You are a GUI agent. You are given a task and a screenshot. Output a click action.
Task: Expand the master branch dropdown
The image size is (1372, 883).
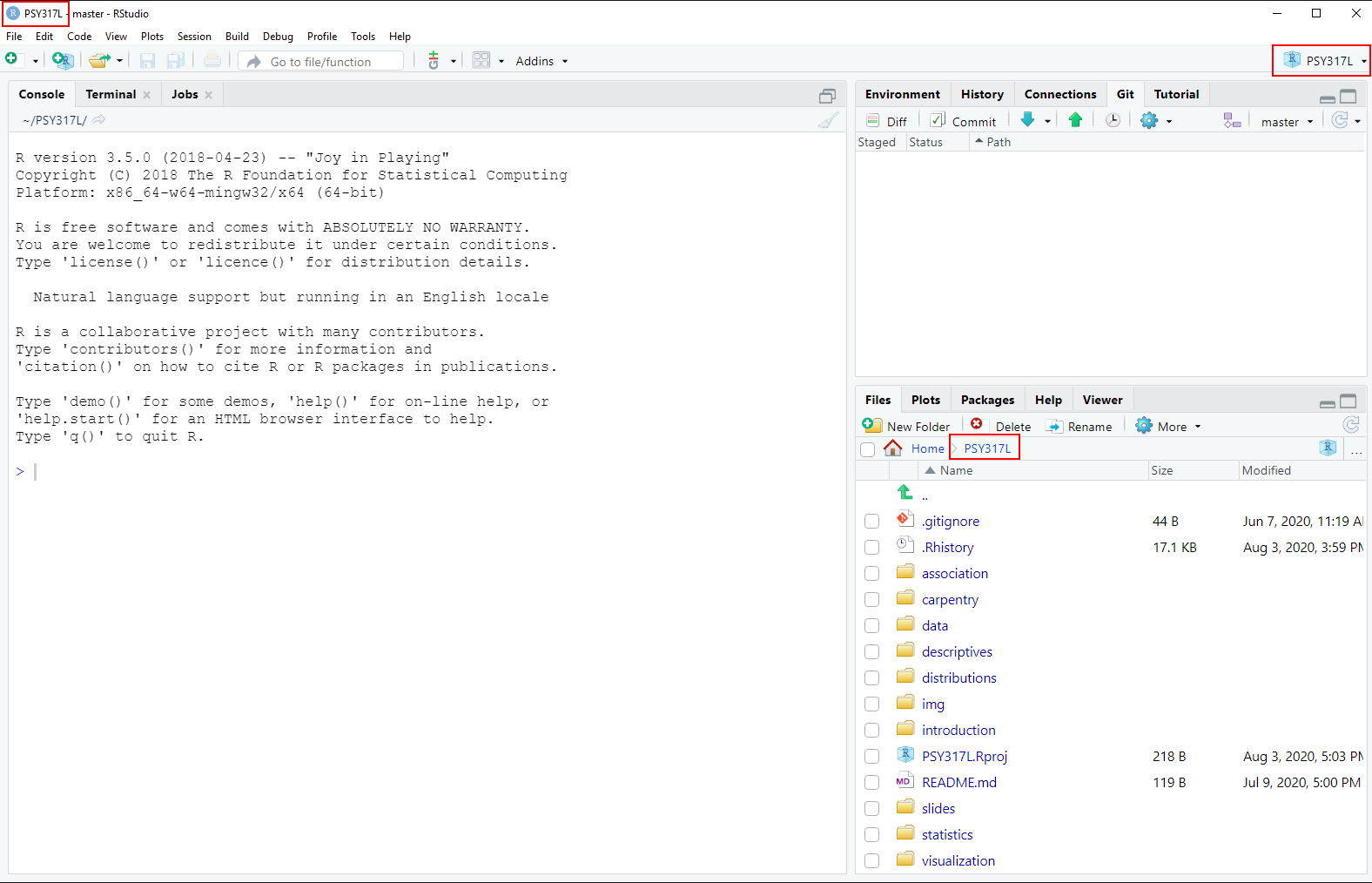[x=1287, y=122]
